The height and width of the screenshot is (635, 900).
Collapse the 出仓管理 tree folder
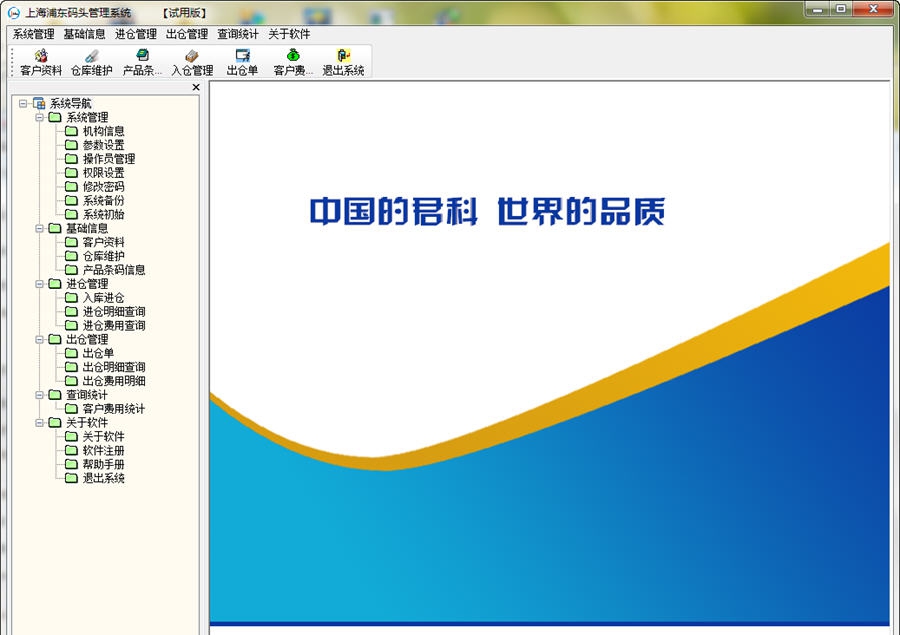40,339
